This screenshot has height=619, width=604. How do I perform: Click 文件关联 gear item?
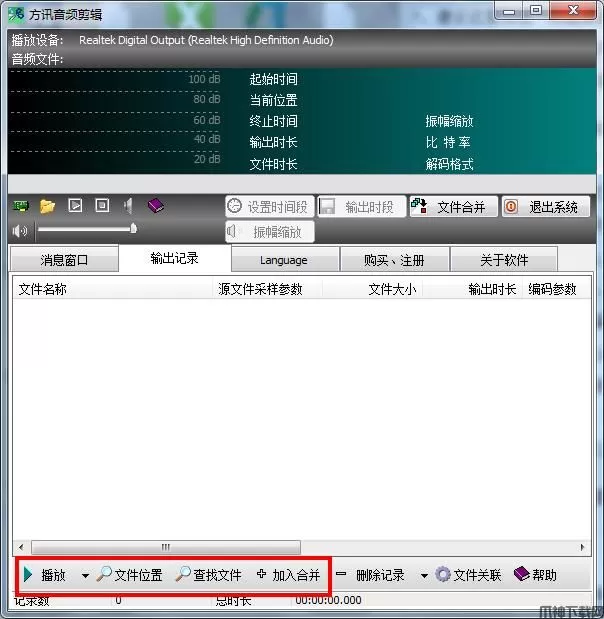pyautogui.click(x=468, y=575)
